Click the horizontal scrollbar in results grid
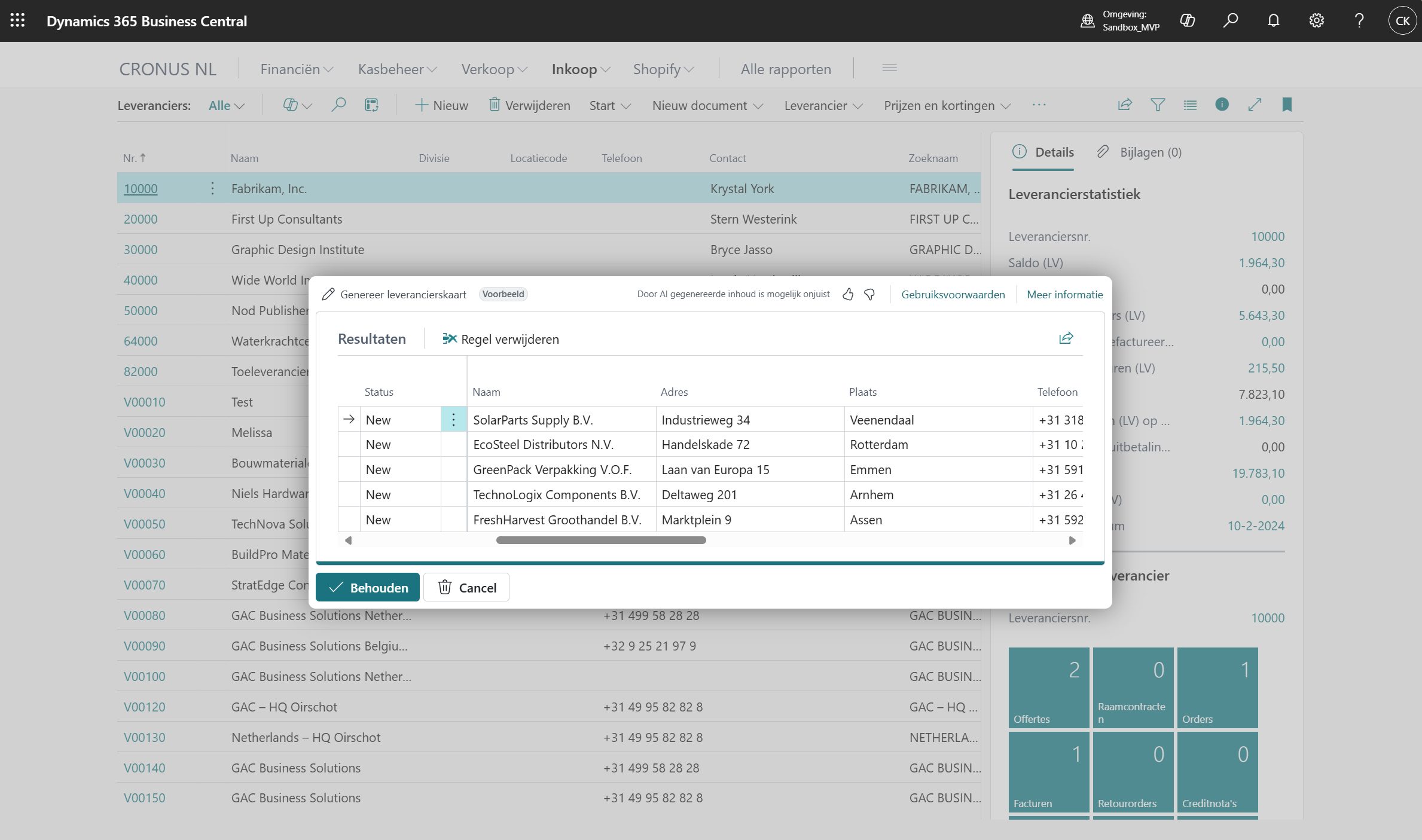 pyautogui.click(x=600, y=540)
